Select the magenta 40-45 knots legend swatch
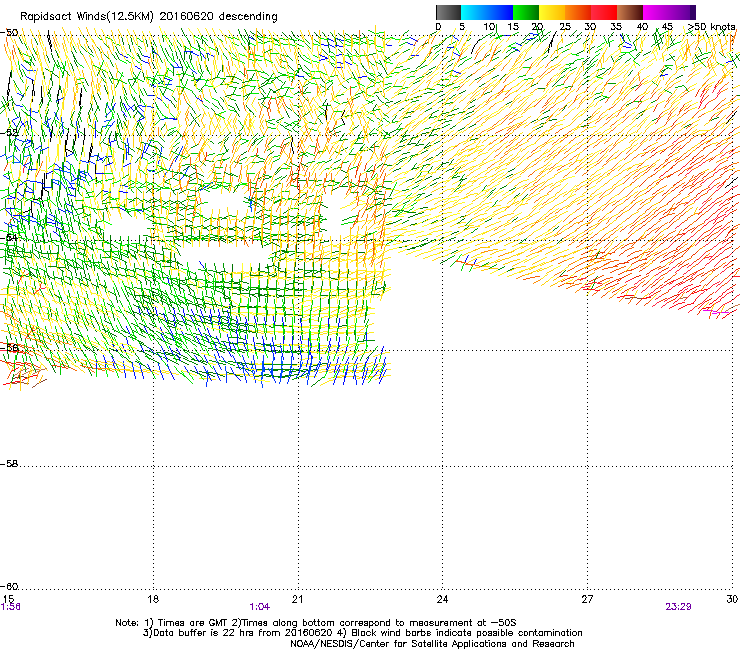The height and width of the screenshot is (650, 740). point(656,12)
